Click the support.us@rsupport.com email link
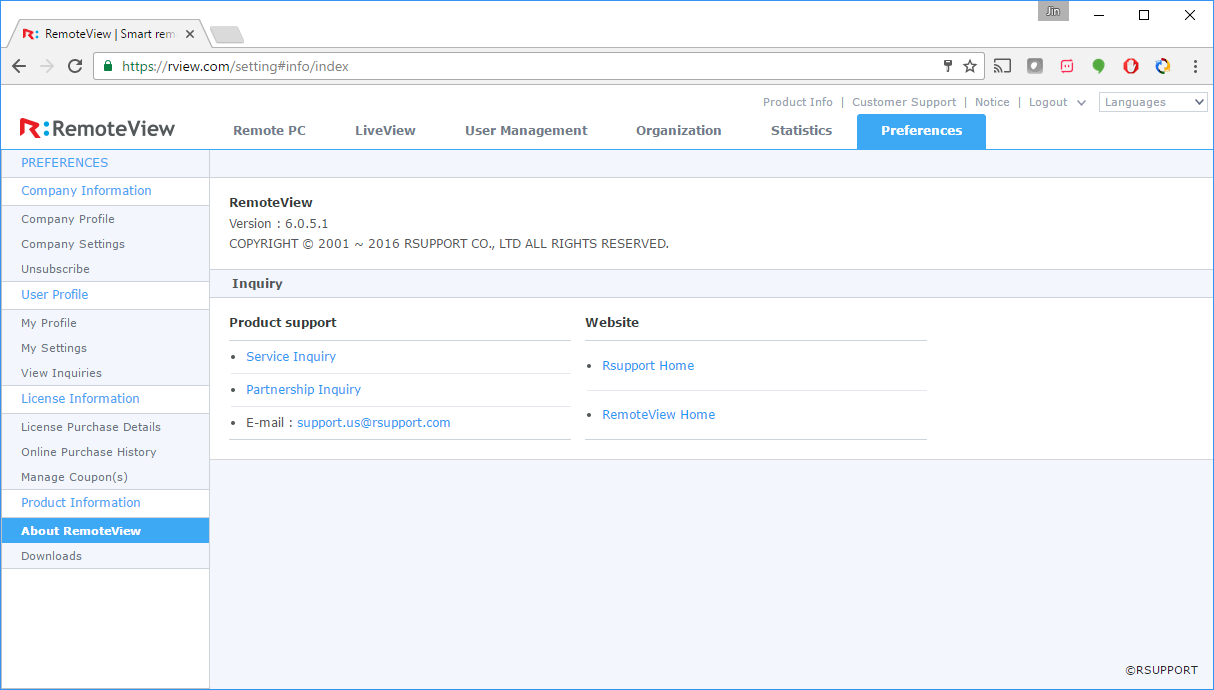Viewport: 1214px width, 690px height. tap(373, 423)
